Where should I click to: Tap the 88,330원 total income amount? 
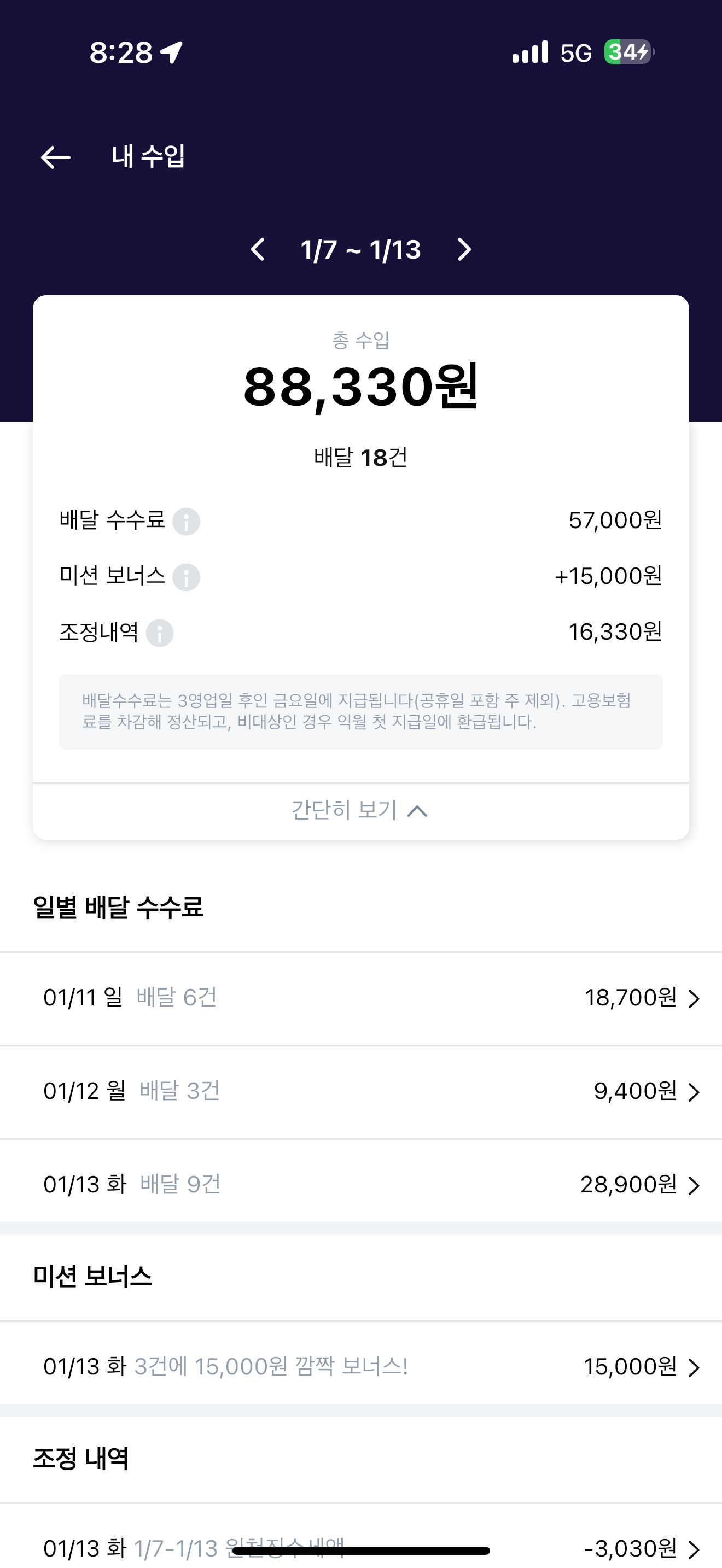pos(360,387)
